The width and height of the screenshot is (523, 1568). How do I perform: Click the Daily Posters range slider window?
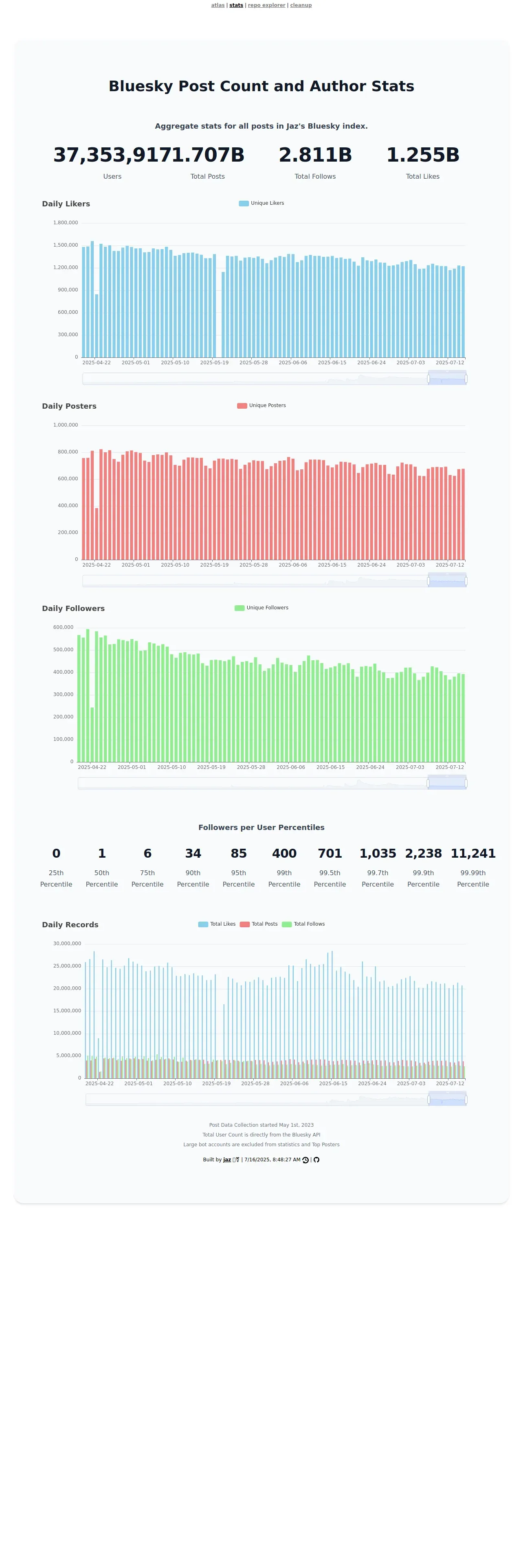(x=447, y=581)
